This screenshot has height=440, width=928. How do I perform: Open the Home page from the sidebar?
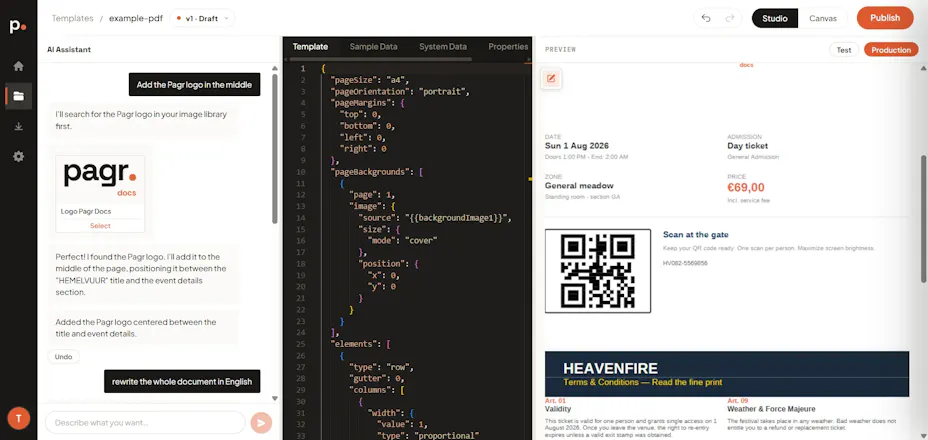click(18, 66)
